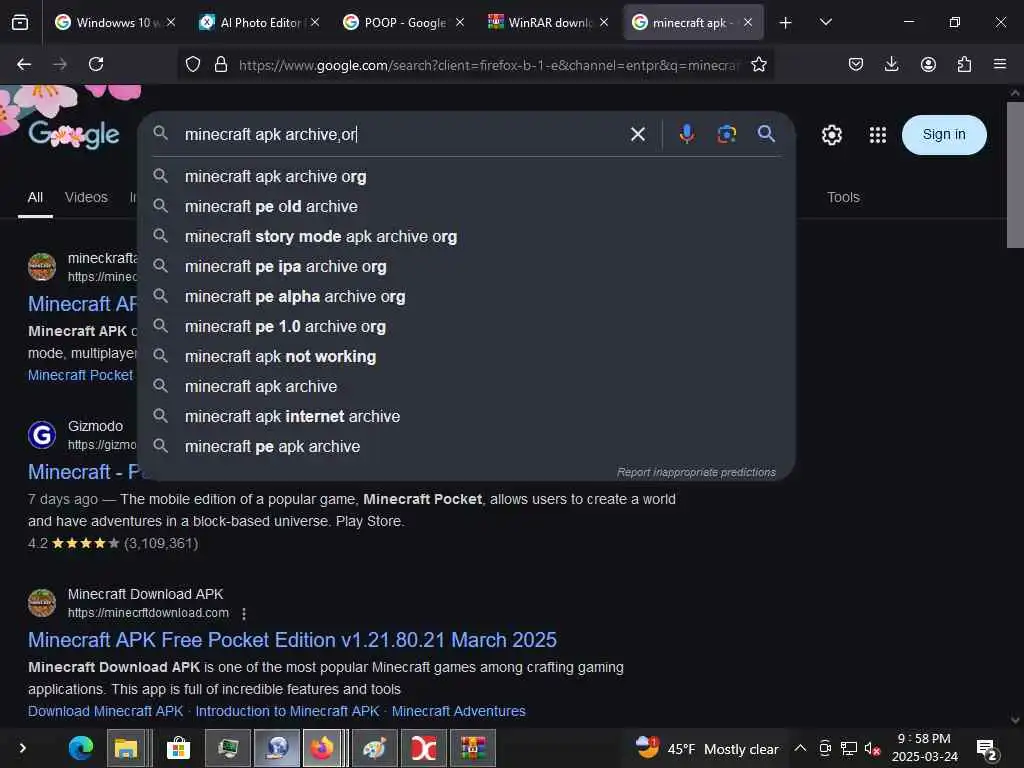Open the Firefox downloads panel
This screenshot has height=768, width=1024.
[891, 64]
